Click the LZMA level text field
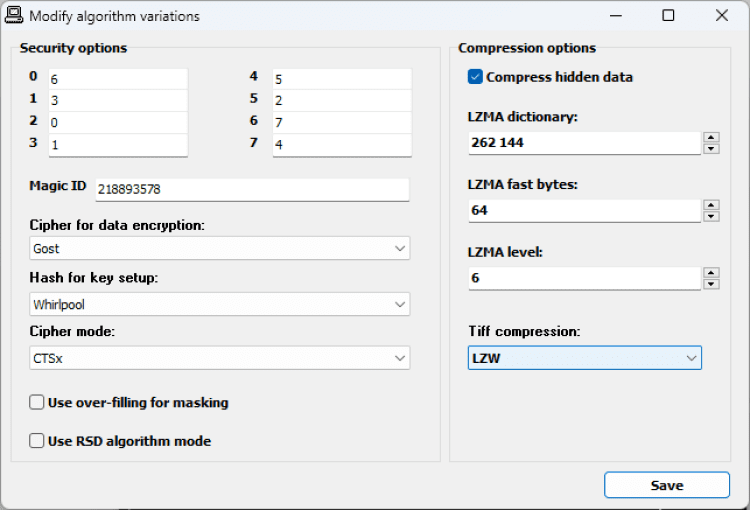 tap(584, 278)
